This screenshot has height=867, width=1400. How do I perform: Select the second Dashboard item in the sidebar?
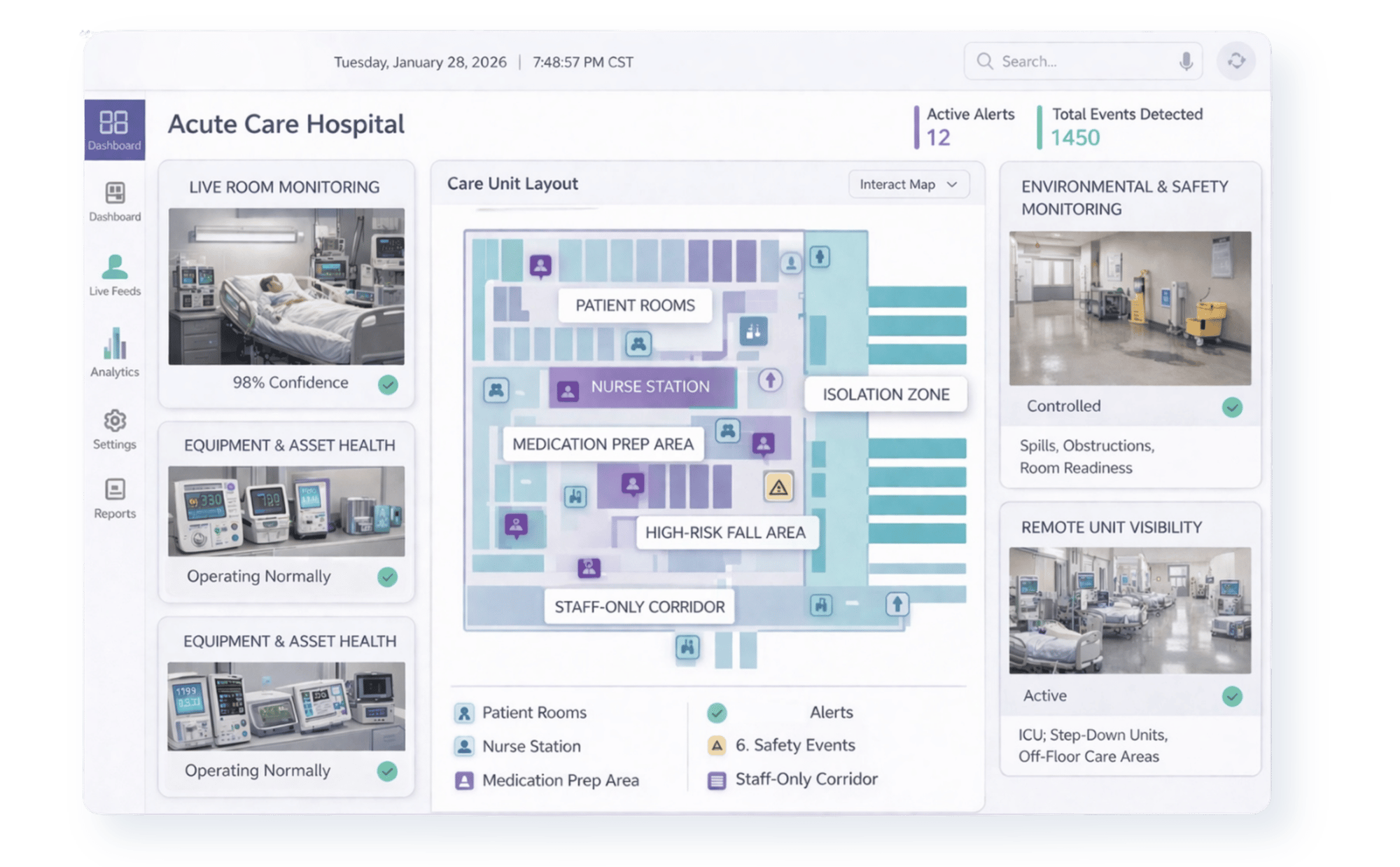click(x=115, y=202)
